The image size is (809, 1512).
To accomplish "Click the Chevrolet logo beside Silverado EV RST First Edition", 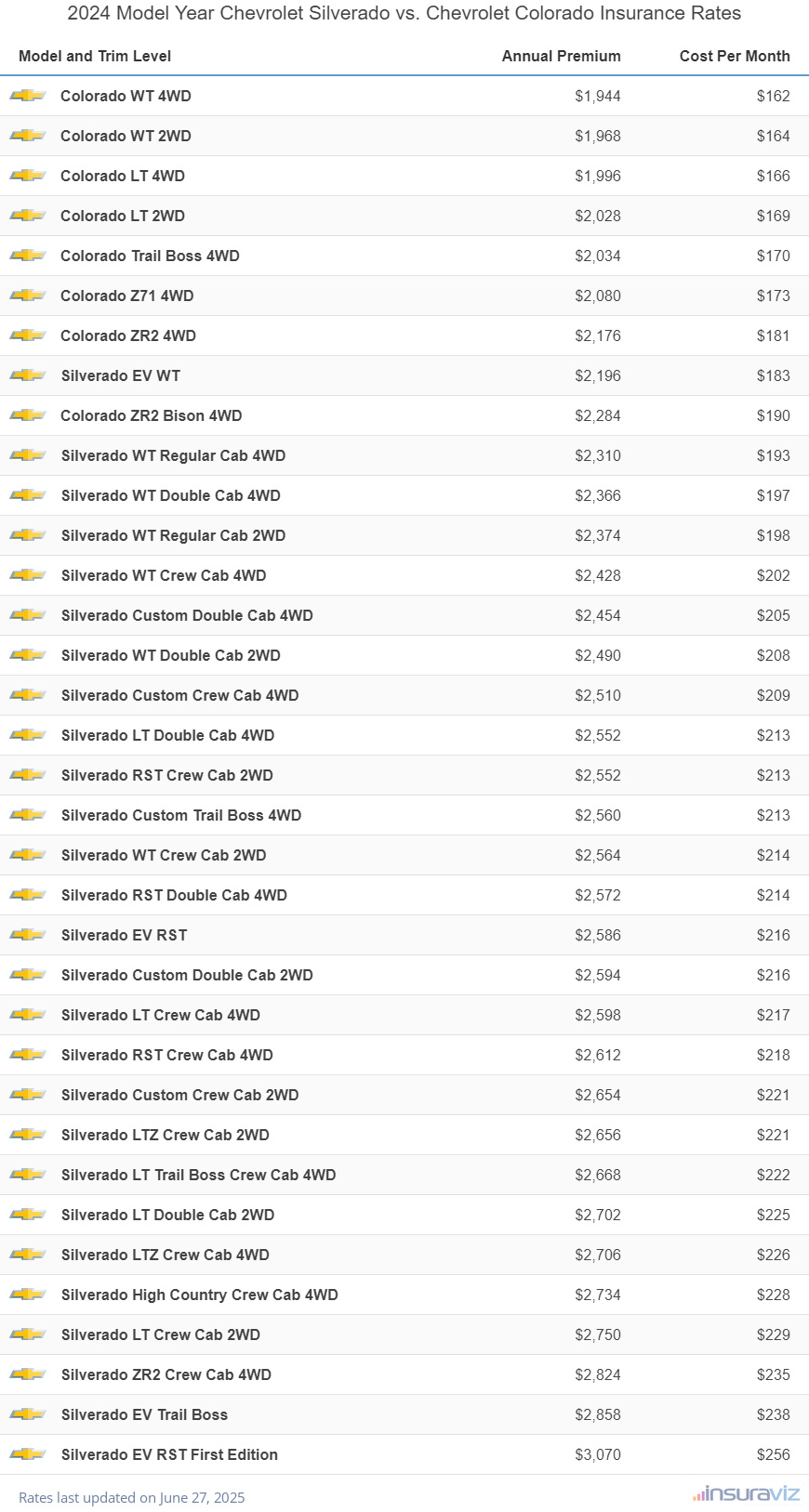I will tap(28, 1454).
